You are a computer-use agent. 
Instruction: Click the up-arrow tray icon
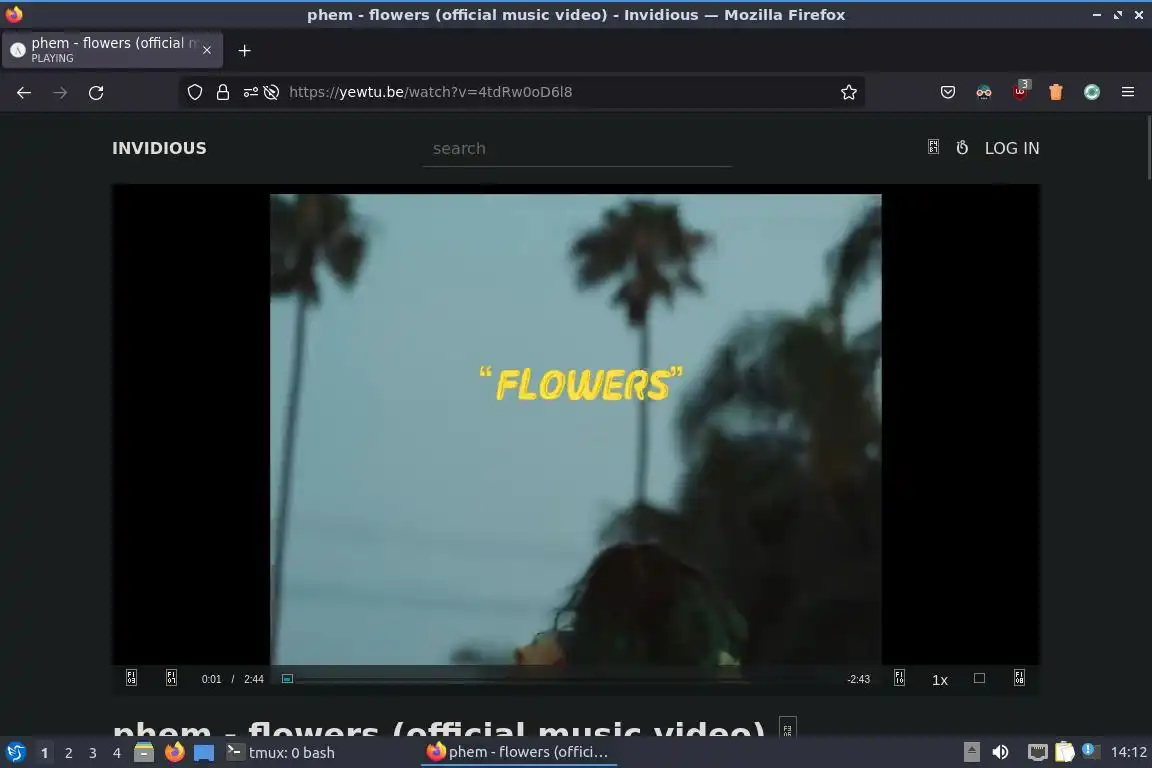(971, 752)
